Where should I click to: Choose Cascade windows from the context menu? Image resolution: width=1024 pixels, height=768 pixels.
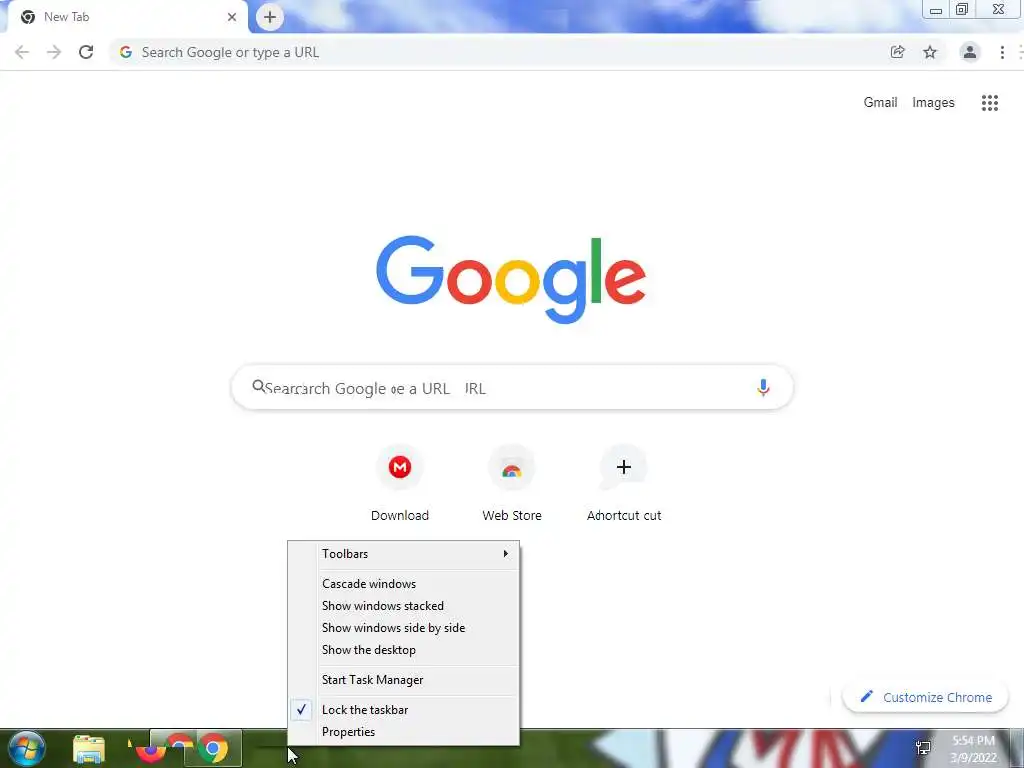coord(404,584)
